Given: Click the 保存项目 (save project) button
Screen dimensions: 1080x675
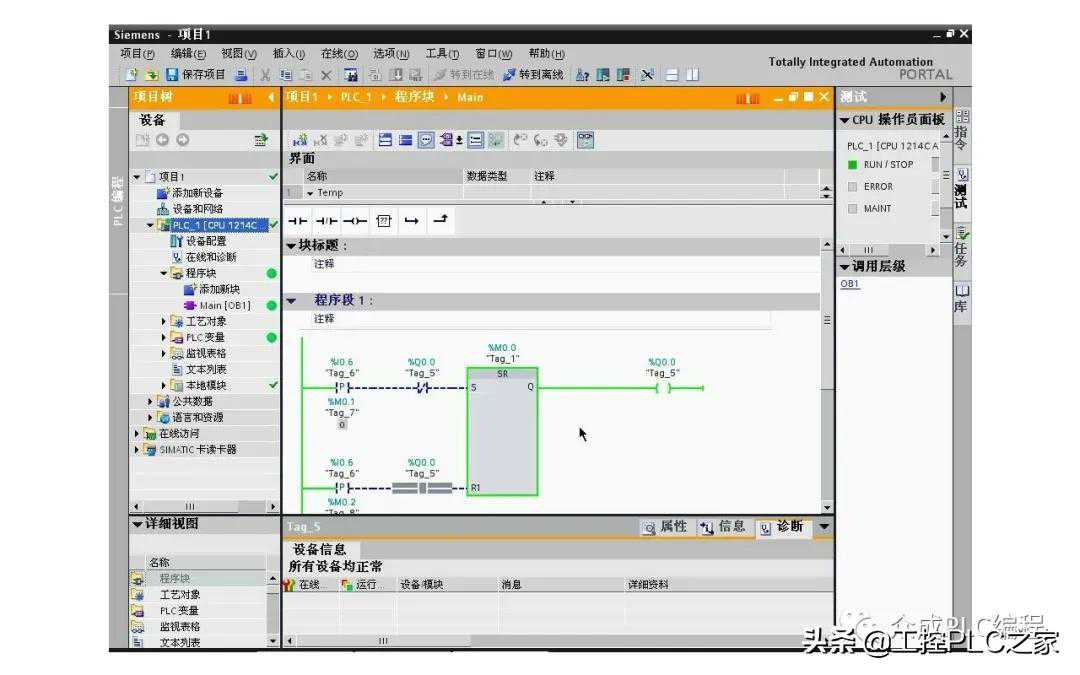Looking at the screenshot, I should (196, 75).
